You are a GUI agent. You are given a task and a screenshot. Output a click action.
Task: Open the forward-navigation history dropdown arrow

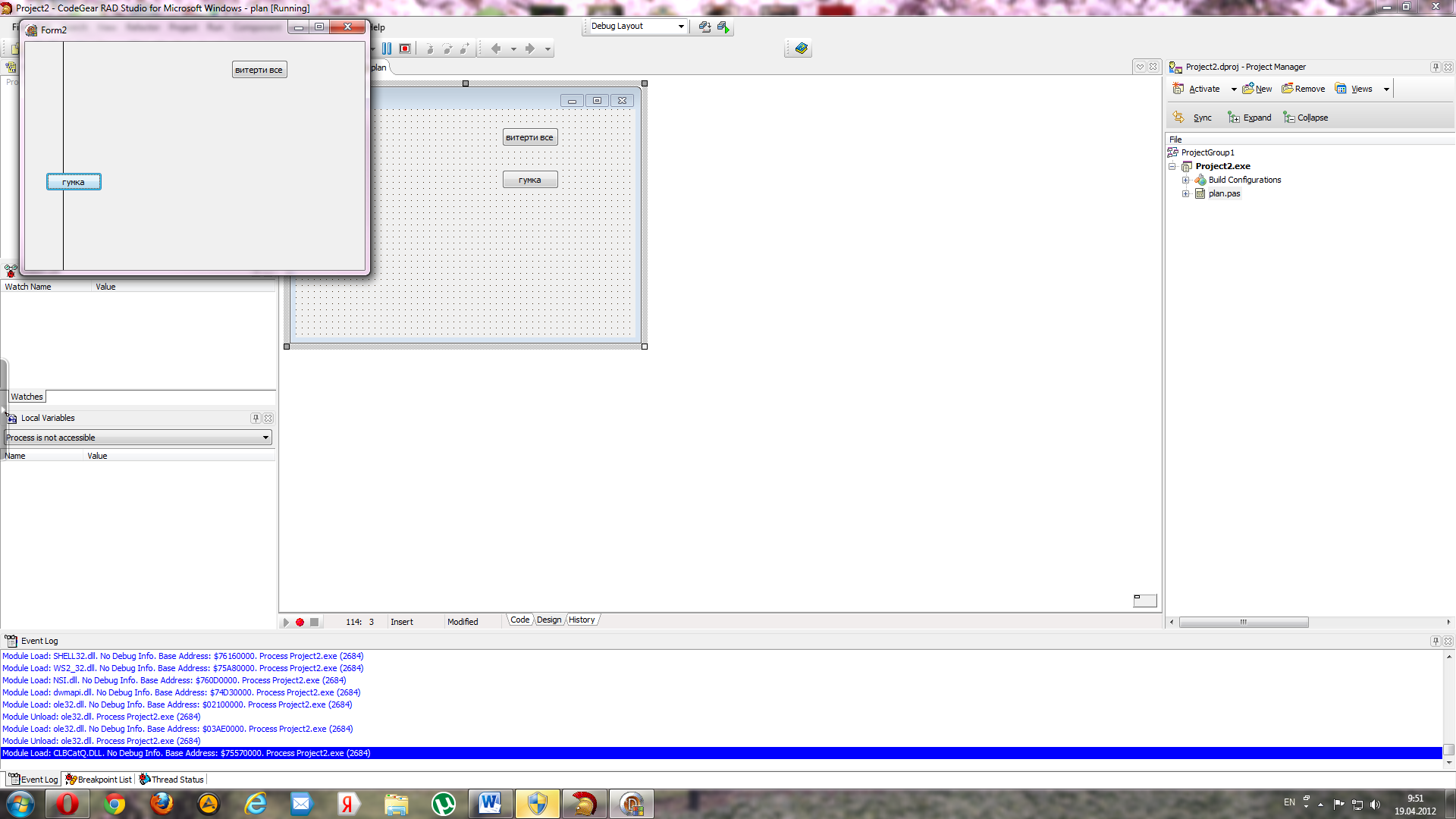pos(548,49)
